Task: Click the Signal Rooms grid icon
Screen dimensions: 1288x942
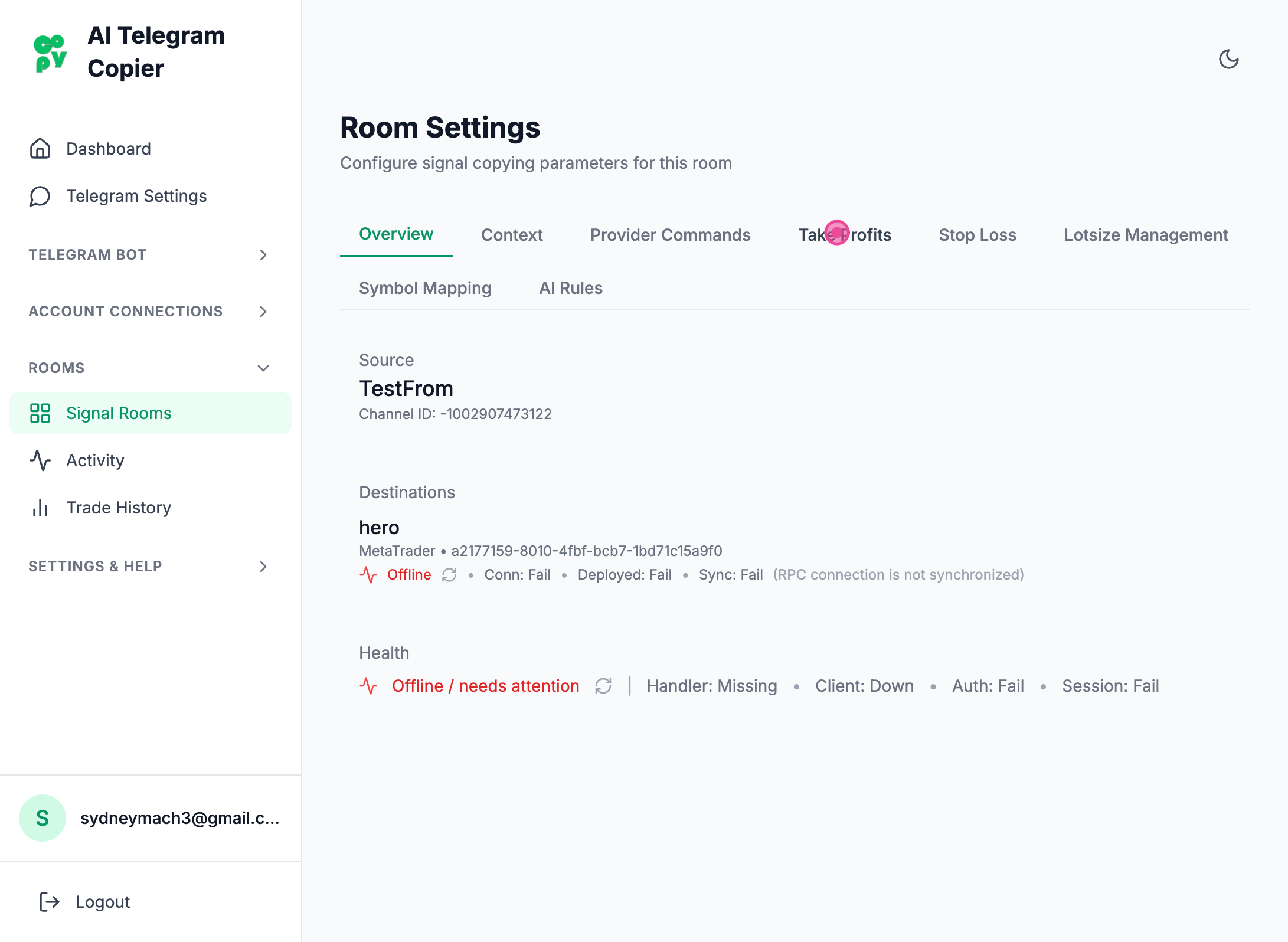Action: pyautogui.click(x=40, y=413)
